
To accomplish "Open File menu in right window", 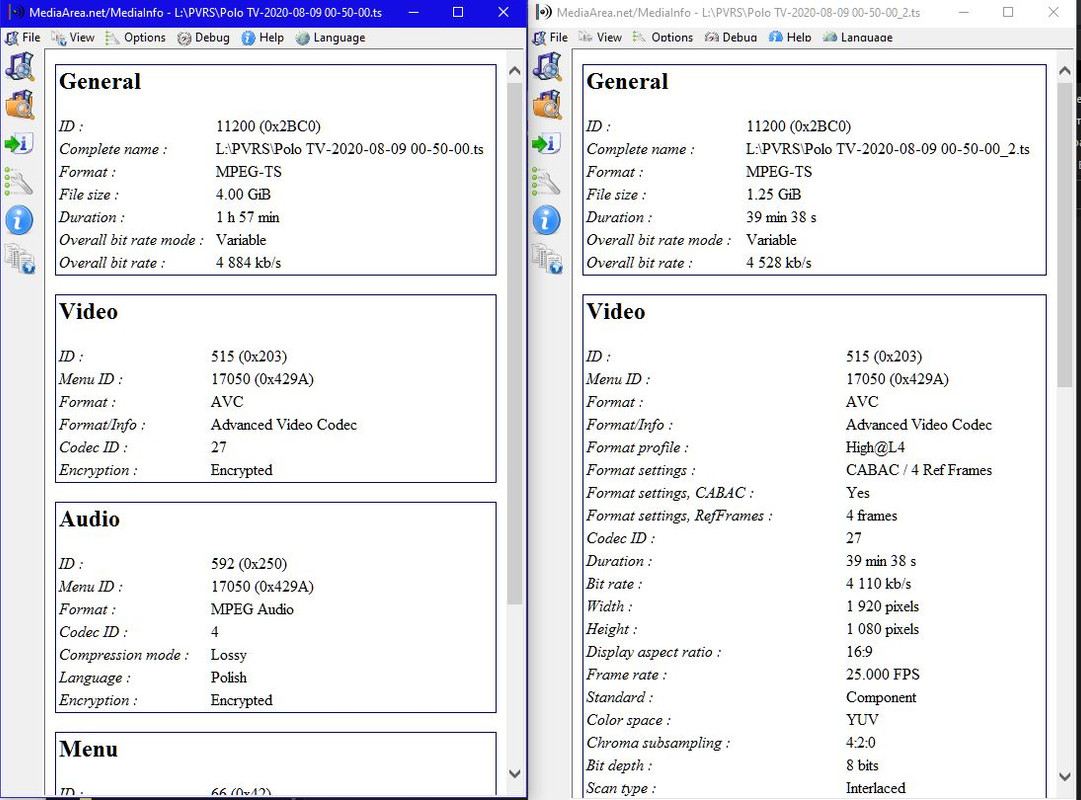I will (550, 37).
